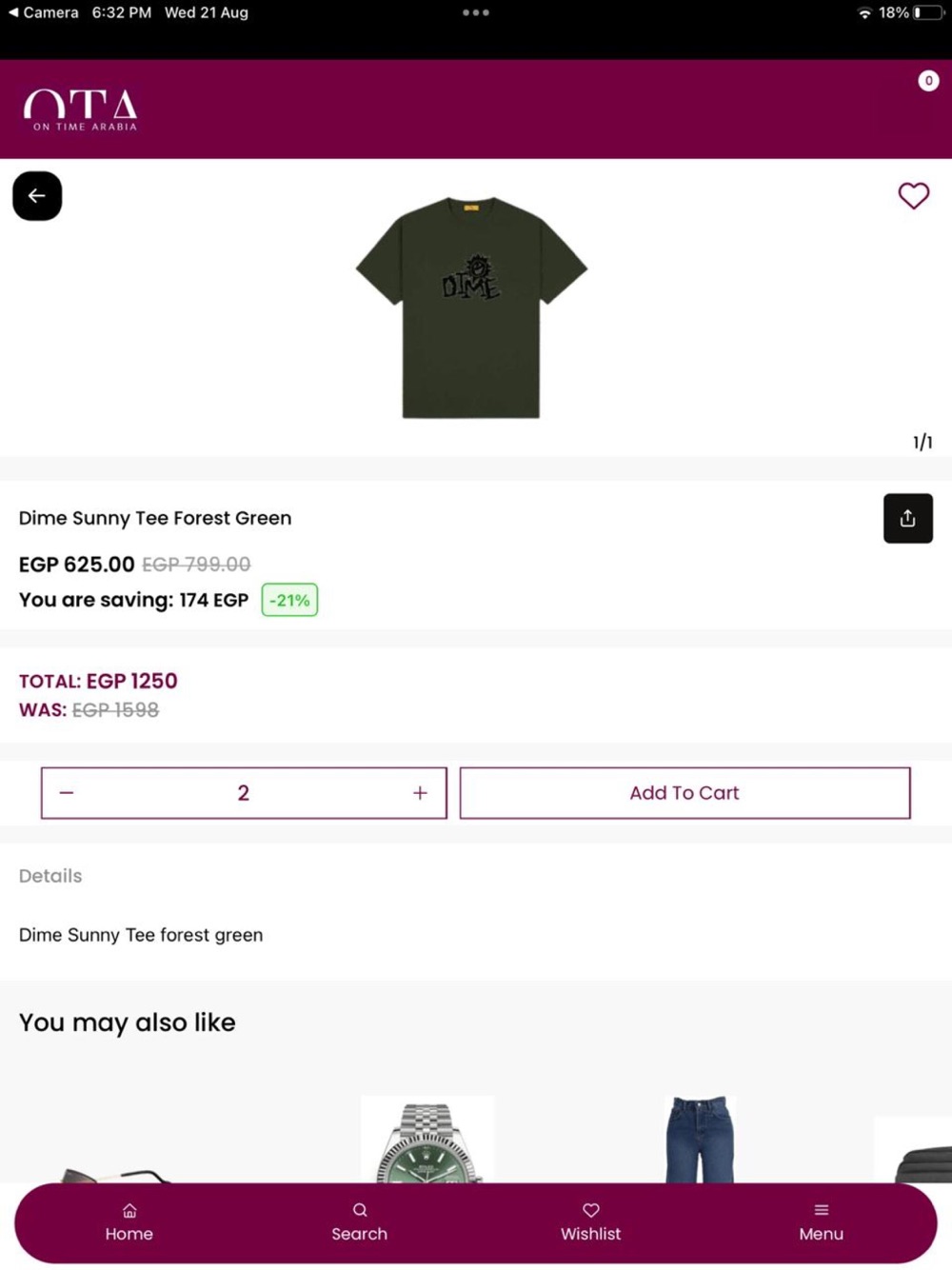Go to Home tab
The image size is (952, 1270).
(129, 1222)
